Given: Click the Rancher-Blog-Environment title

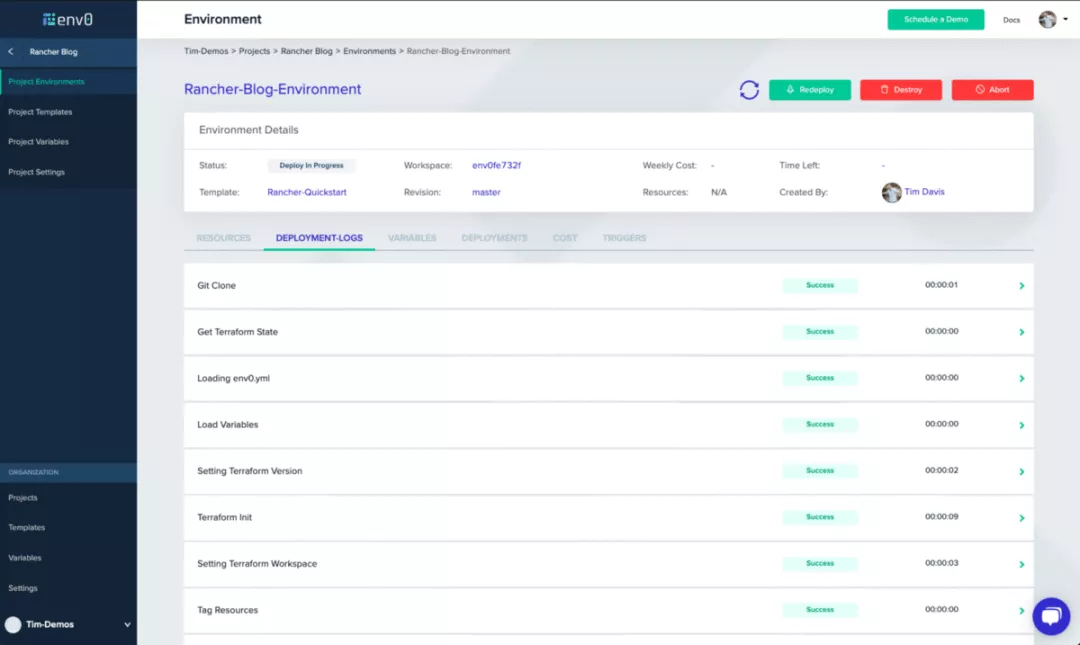Looking at the screenshot, I should tap(272, 90).
